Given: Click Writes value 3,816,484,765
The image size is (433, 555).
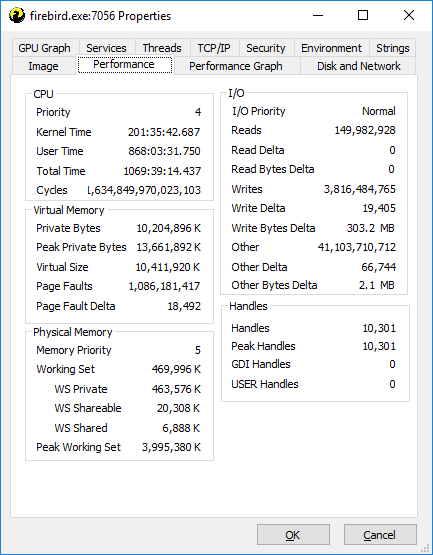Looking at the screenshot, I should click(360, 189).
